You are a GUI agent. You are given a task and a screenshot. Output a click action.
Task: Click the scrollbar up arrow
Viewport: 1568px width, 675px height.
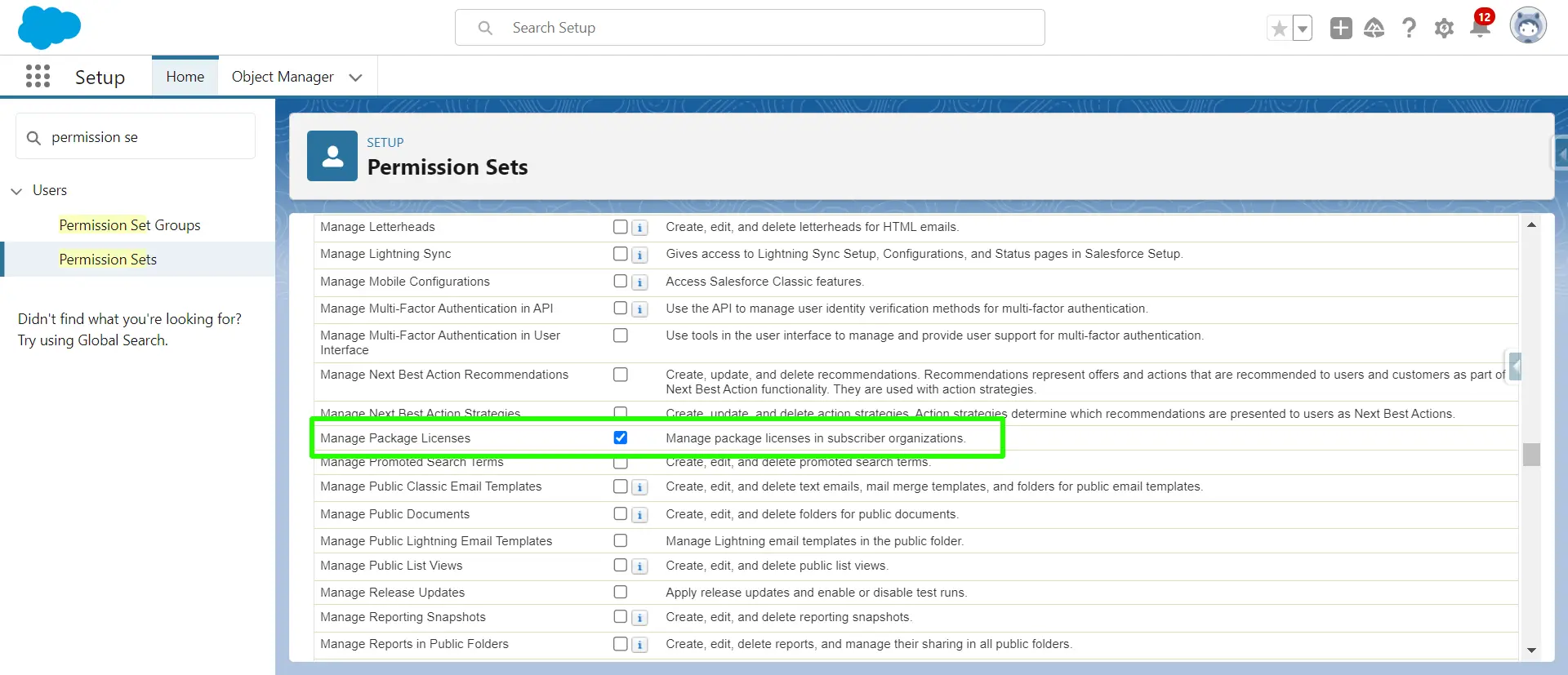pos(1531,224)
